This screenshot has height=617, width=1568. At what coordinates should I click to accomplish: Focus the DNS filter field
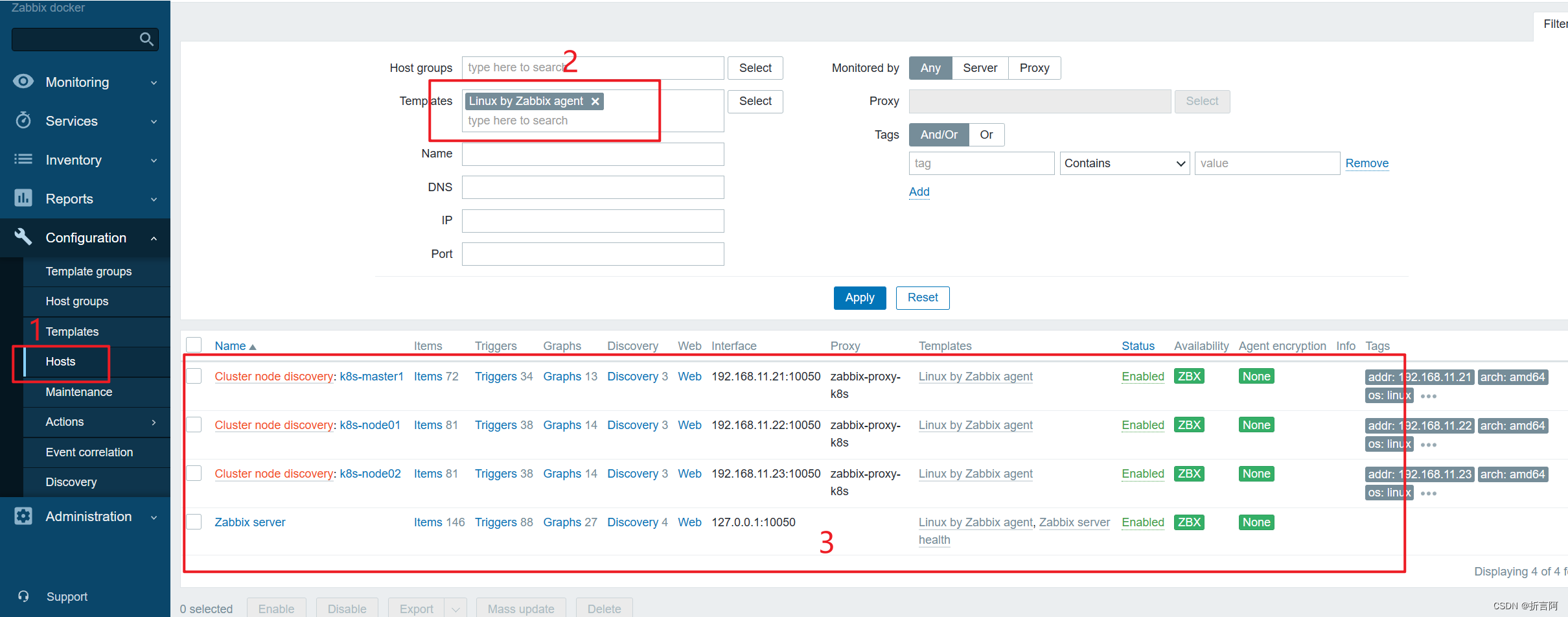[593, 187]
